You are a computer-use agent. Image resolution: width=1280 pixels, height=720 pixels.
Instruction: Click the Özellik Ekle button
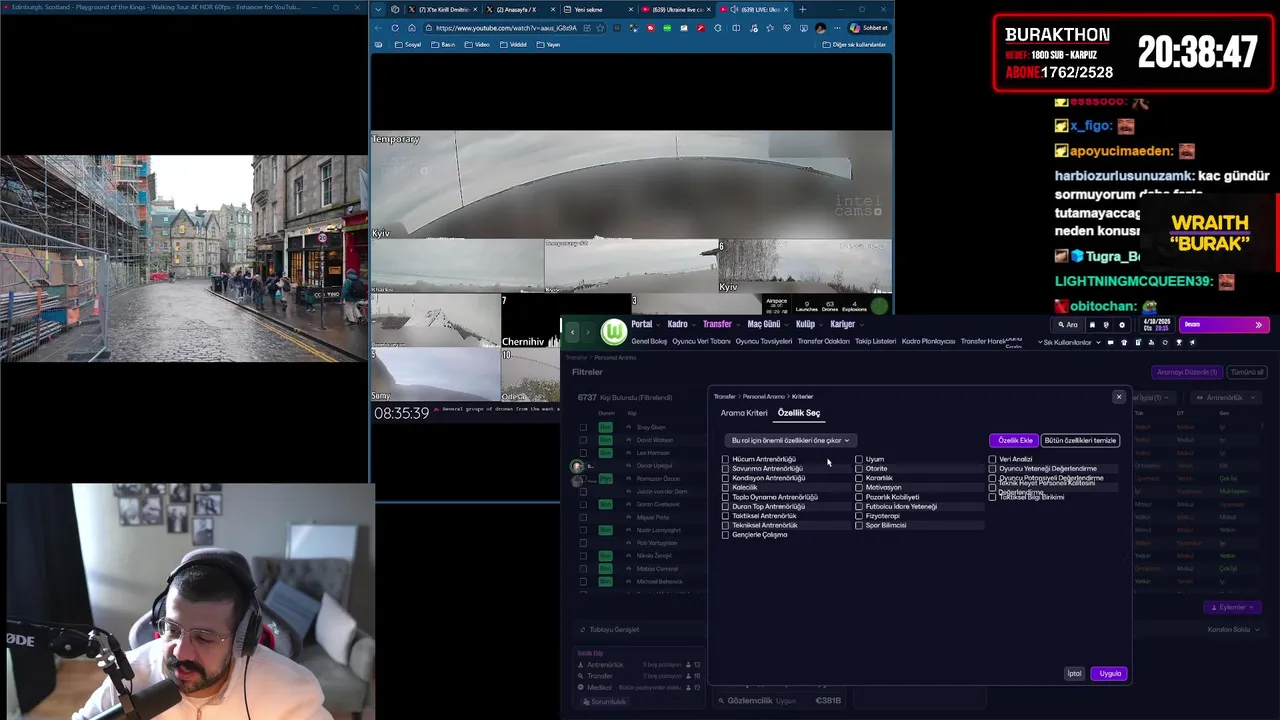1014,440
